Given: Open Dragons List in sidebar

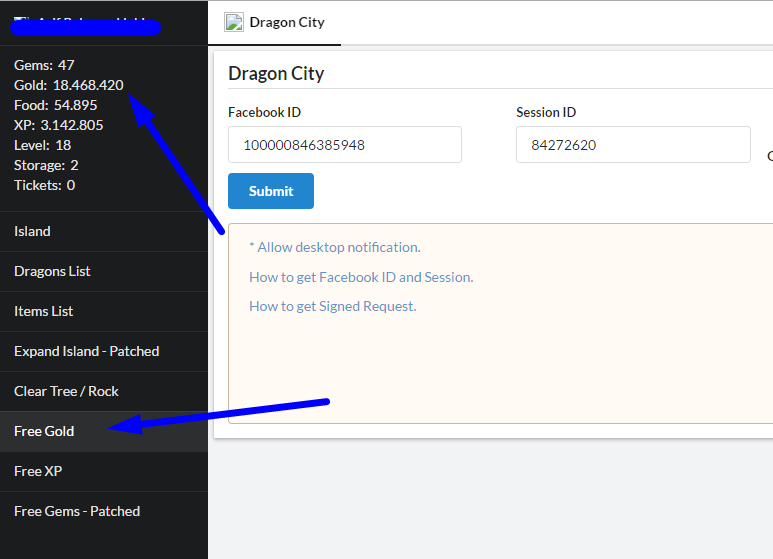Looking at the screenshot, I should click(x=104, y=271).
